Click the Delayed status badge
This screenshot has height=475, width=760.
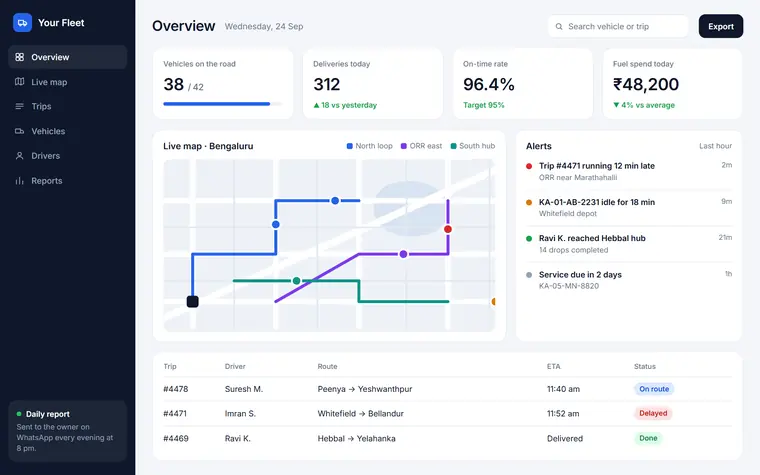(x=653, y=413)
